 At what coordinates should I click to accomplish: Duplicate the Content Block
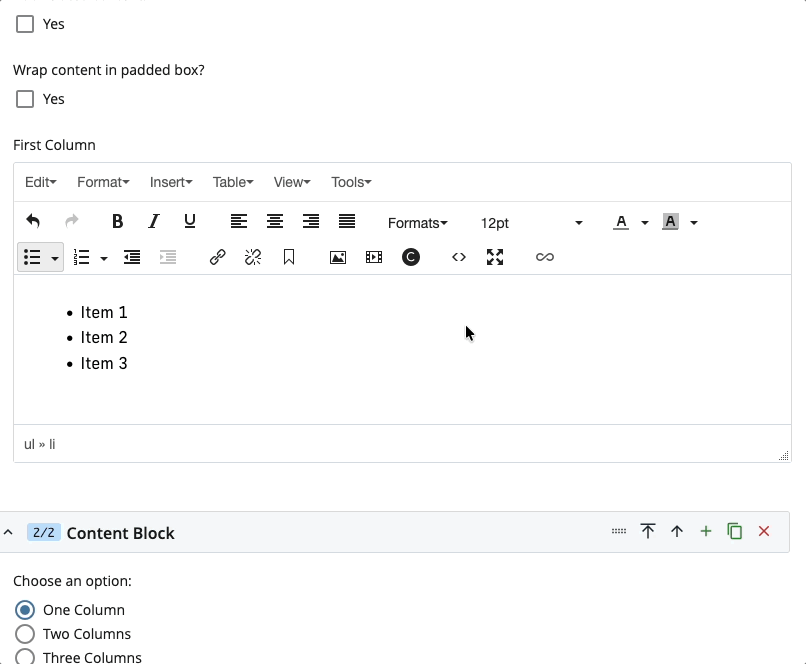click(x=735, y=531)
